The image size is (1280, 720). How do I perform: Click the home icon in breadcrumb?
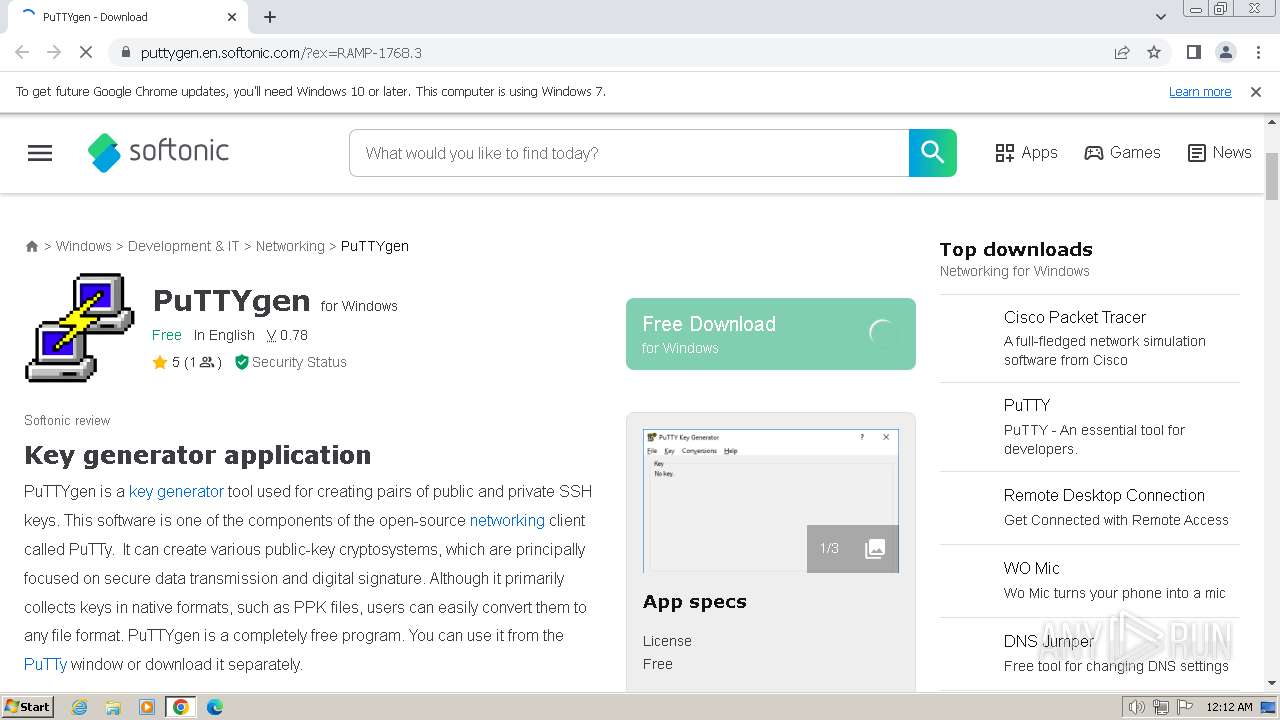tap(32, 246)
